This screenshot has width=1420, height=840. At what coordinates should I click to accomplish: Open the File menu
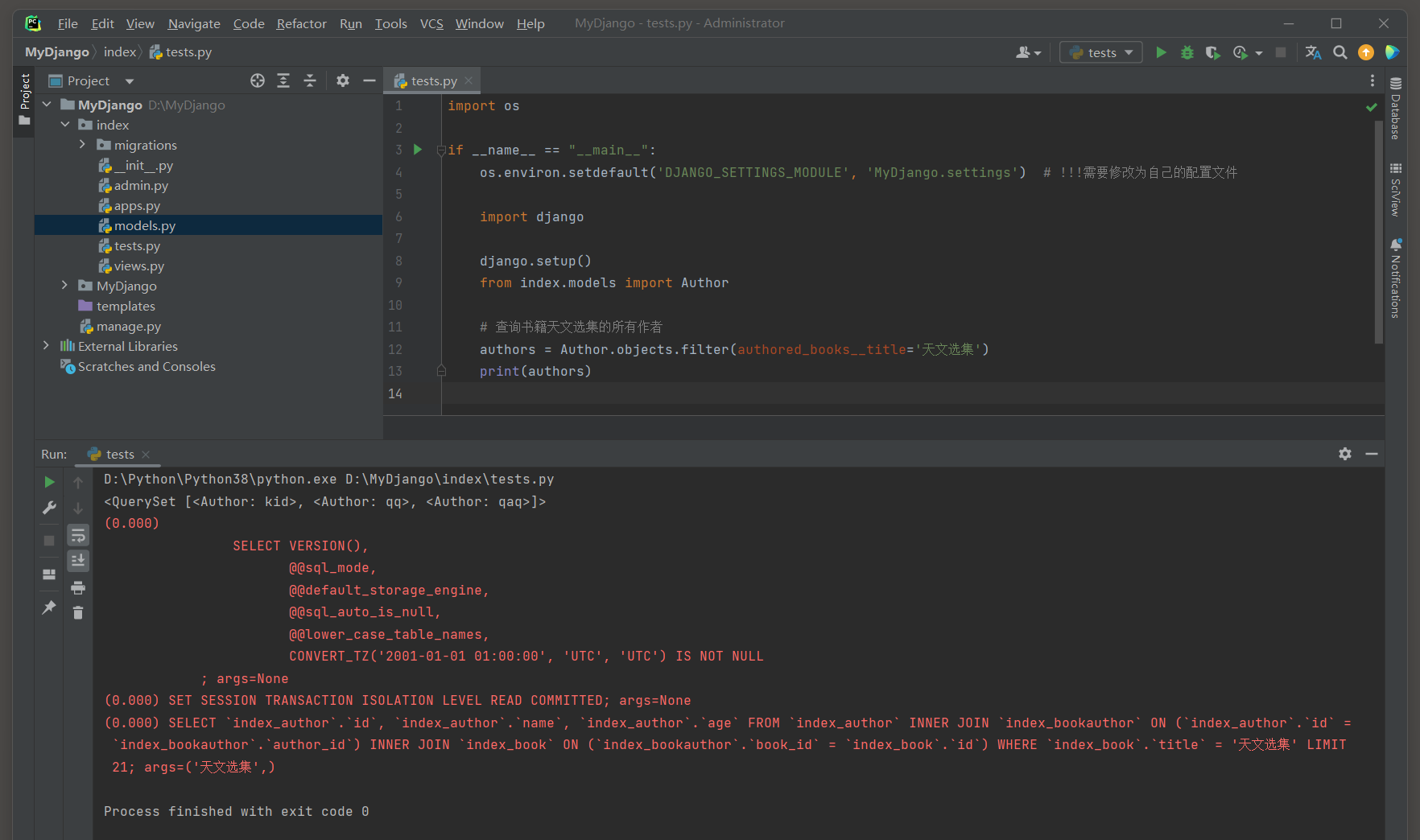68,23
